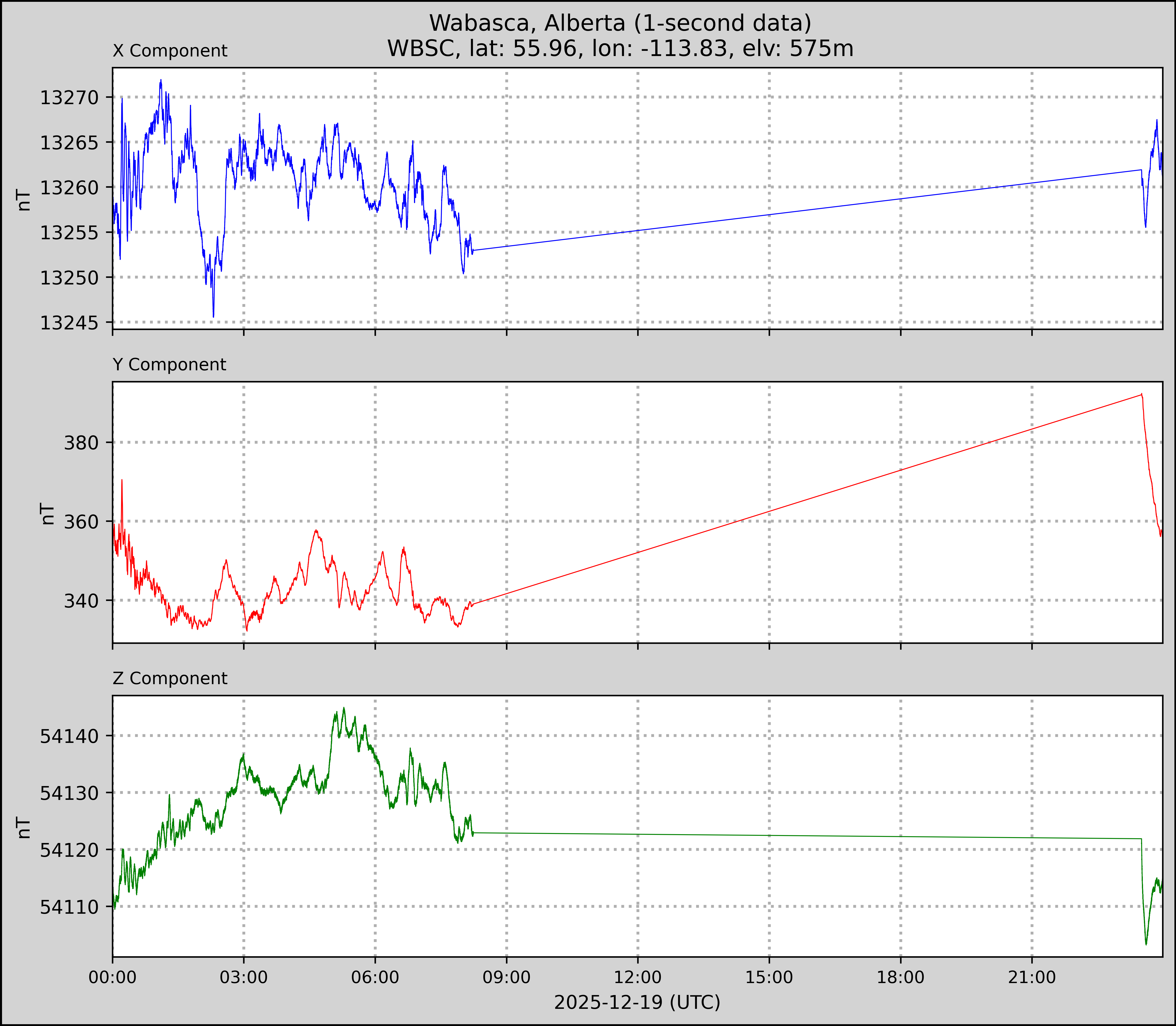The width and height of the screenshot is (1176, 1026).
Task: Click the 09:00 time axis label
Action: tap(506, 977)
